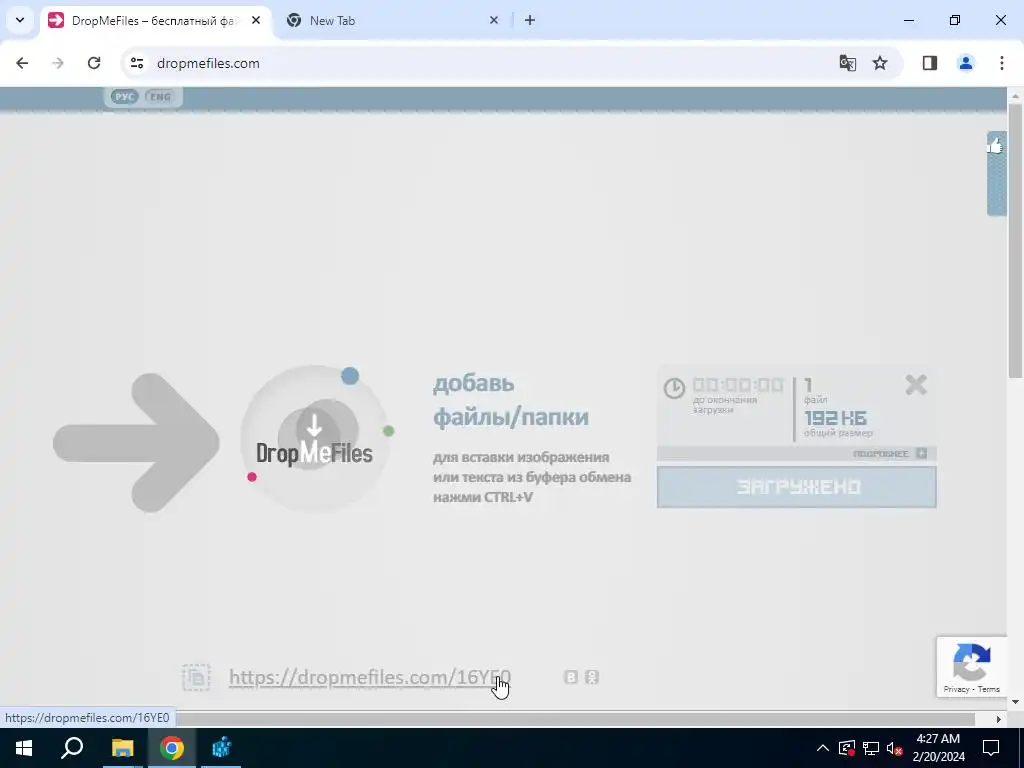
Task: Open reCAPTCHA Privacy link
Action: coord(956,689)
